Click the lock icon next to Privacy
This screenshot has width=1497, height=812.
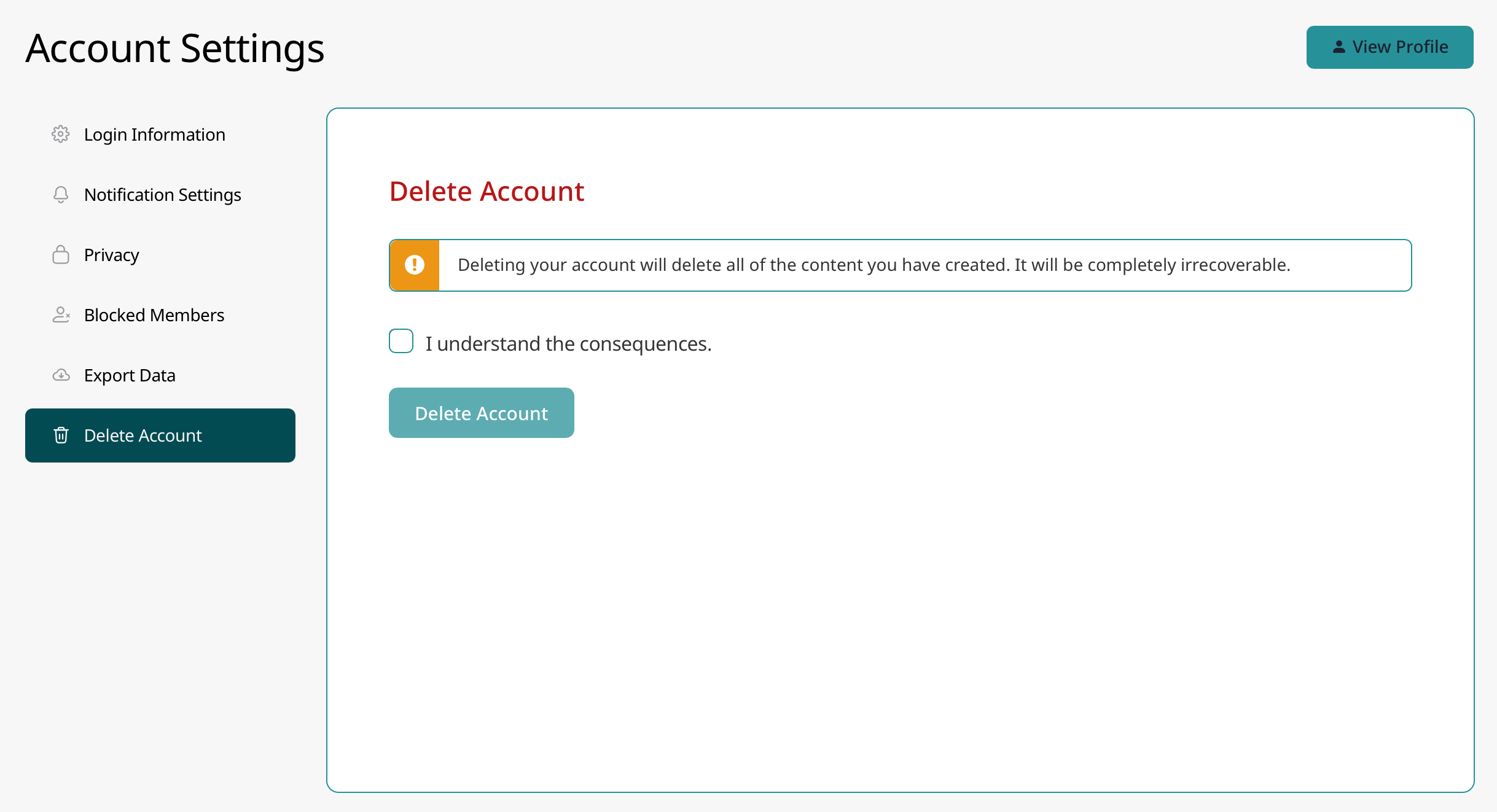60,254
